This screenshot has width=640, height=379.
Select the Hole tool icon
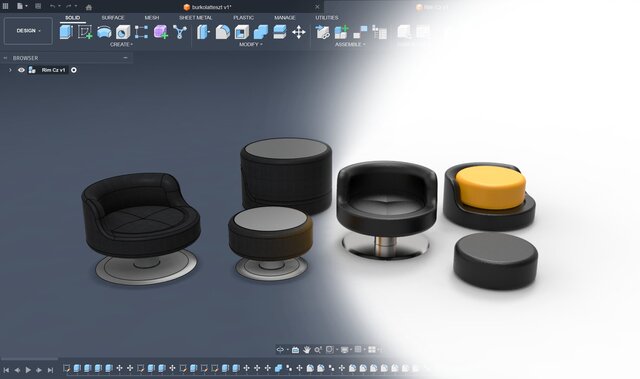123,32
